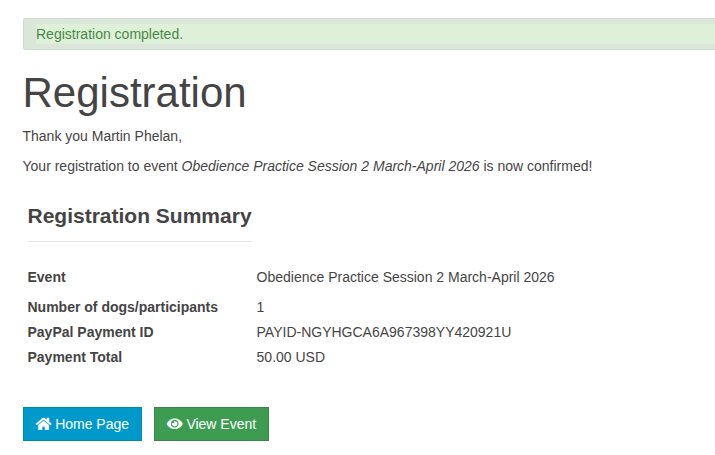Click the green 'Registration completed.' alert banner
Image resolution: width=715 pixels, height=455 pixels.
point(369,34)
